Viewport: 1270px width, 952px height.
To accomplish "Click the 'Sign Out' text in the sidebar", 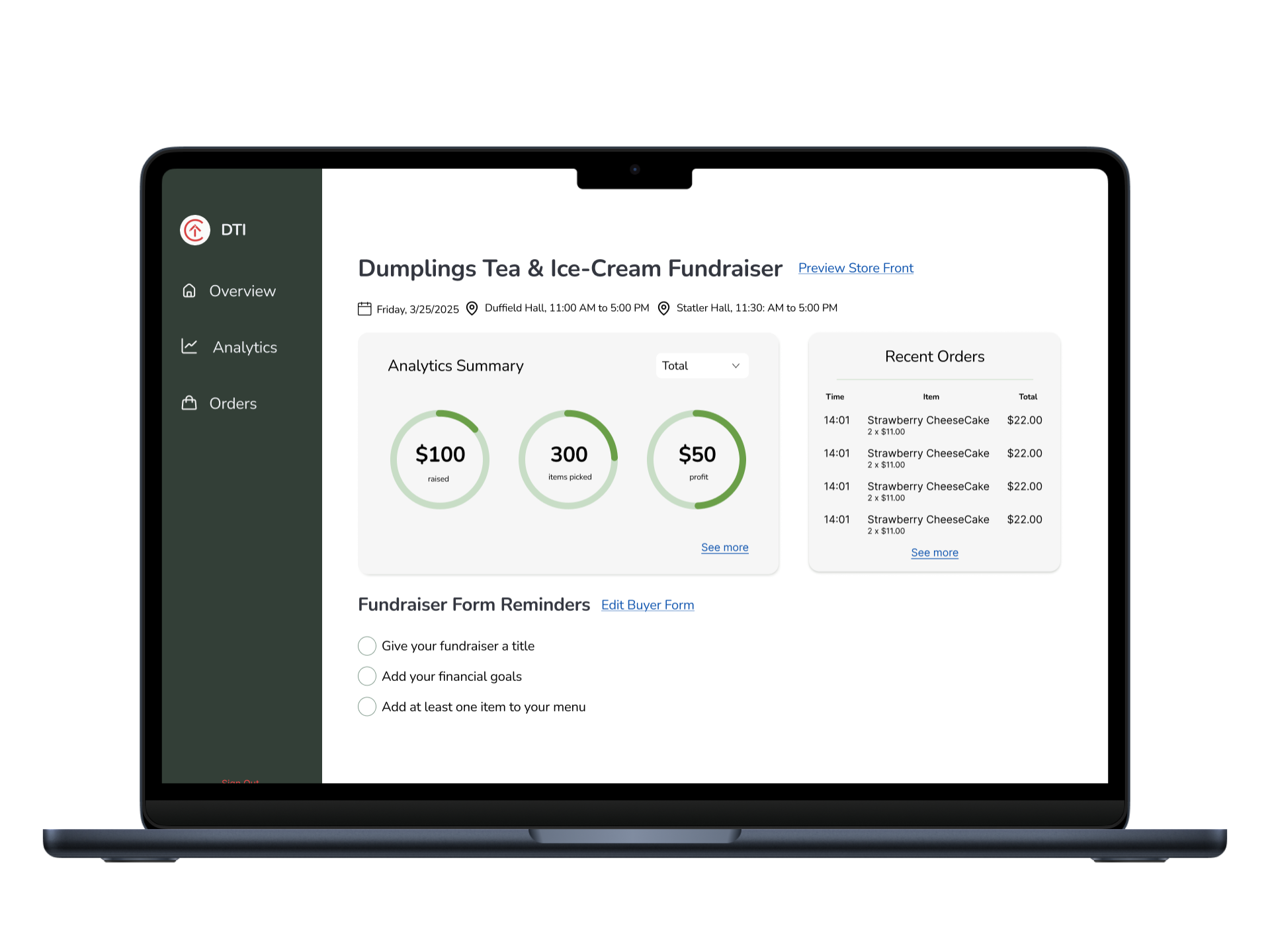I will pyautogui.click(x=239, y=782).
